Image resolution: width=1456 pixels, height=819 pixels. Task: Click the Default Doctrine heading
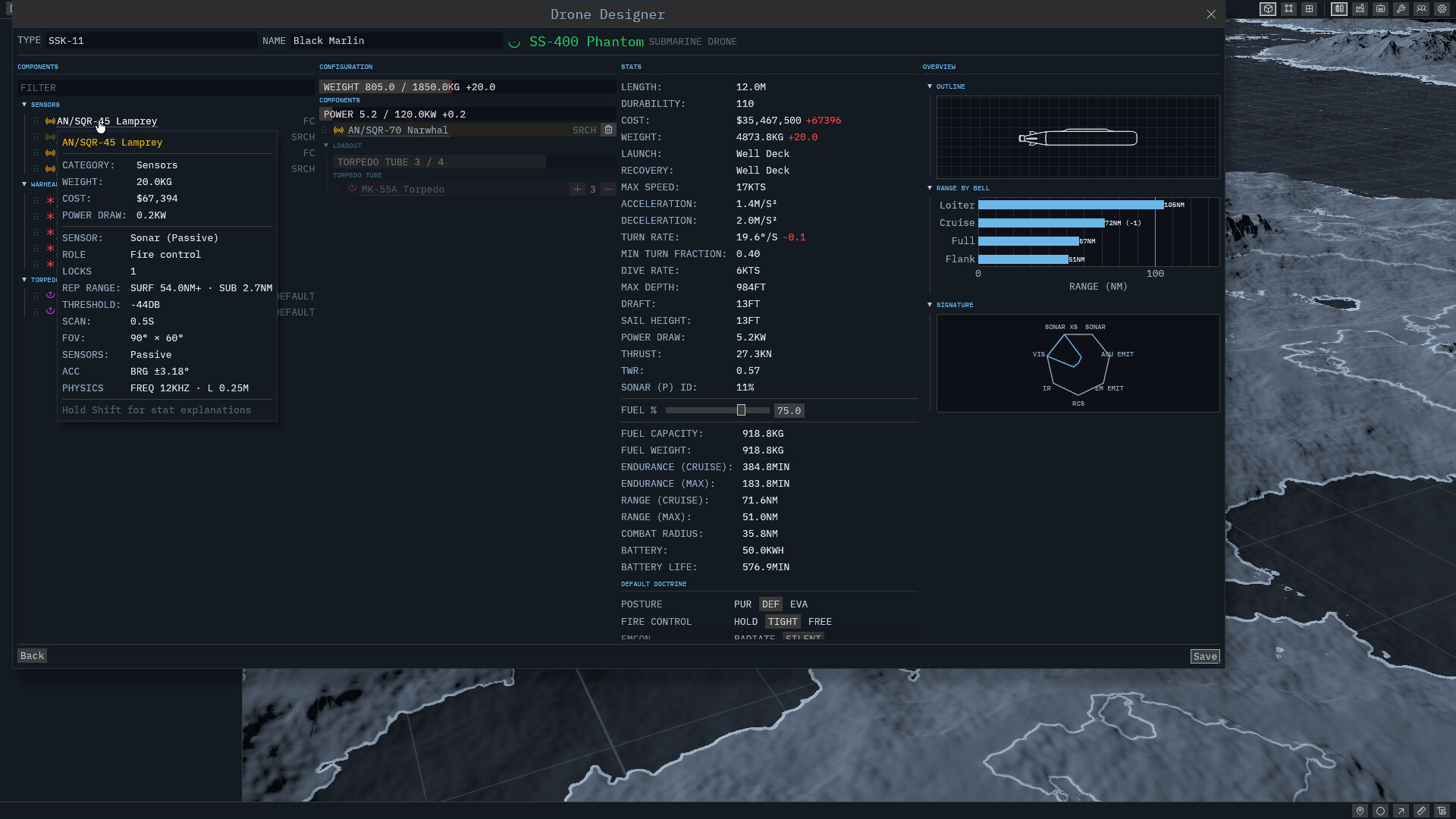[x=653, y=584]
